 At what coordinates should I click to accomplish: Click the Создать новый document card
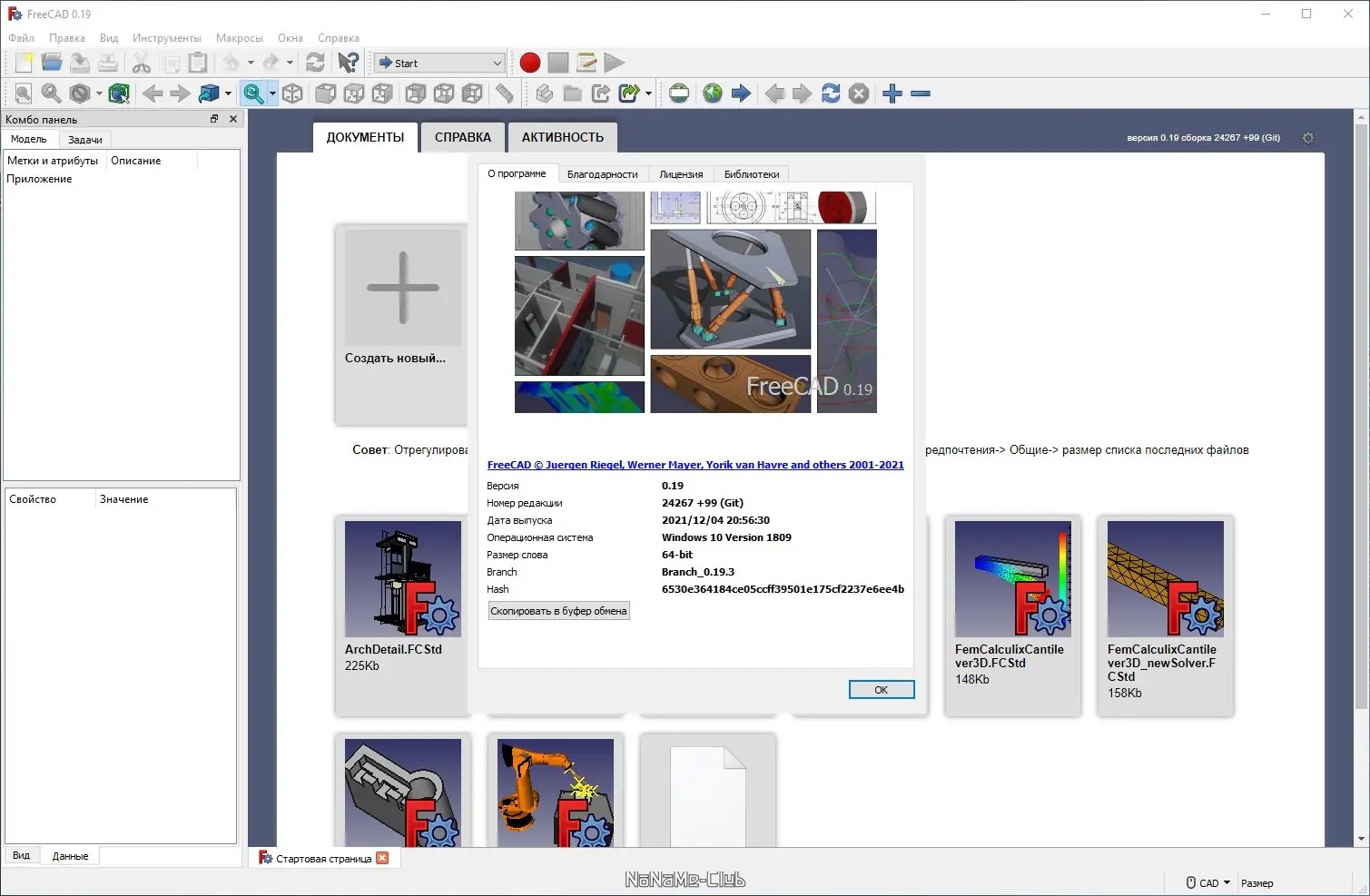[x=403, y=324]
